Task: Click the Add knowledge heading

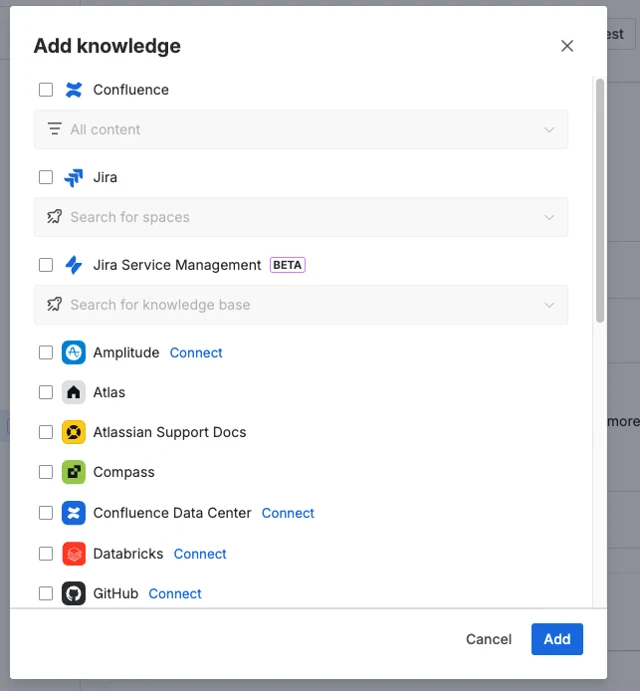Action: pyautogui.click(x=107, y=46)
